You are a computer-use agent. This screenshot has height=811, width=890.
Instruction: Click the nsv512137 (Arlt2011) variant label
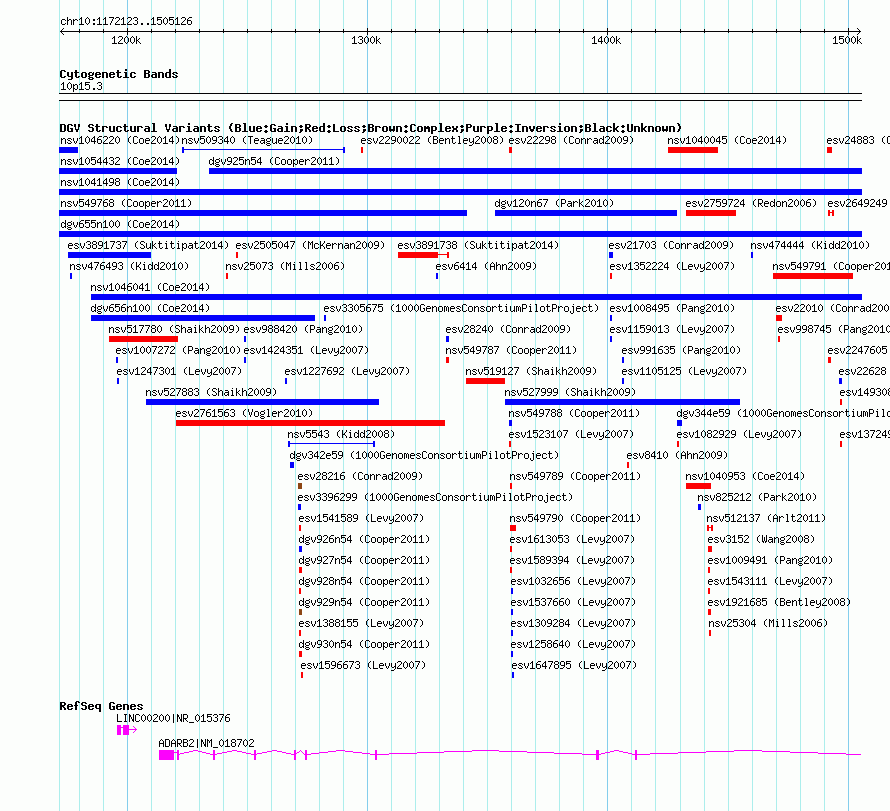tap(766, 518)
